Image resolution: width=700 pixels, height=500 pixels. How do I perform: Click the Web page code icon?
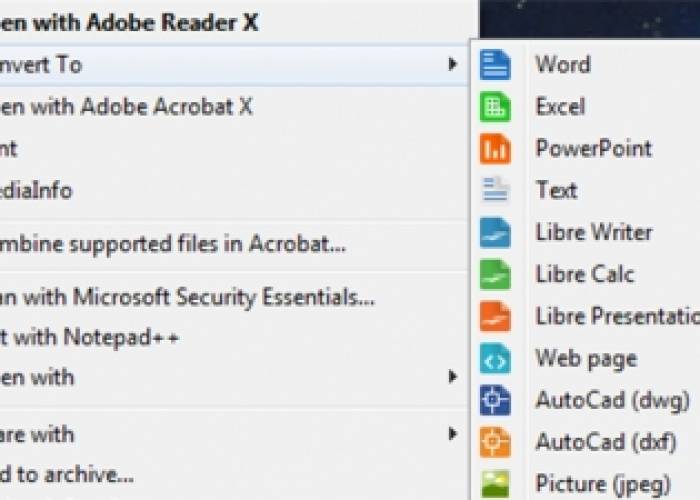tap(495, 358)
